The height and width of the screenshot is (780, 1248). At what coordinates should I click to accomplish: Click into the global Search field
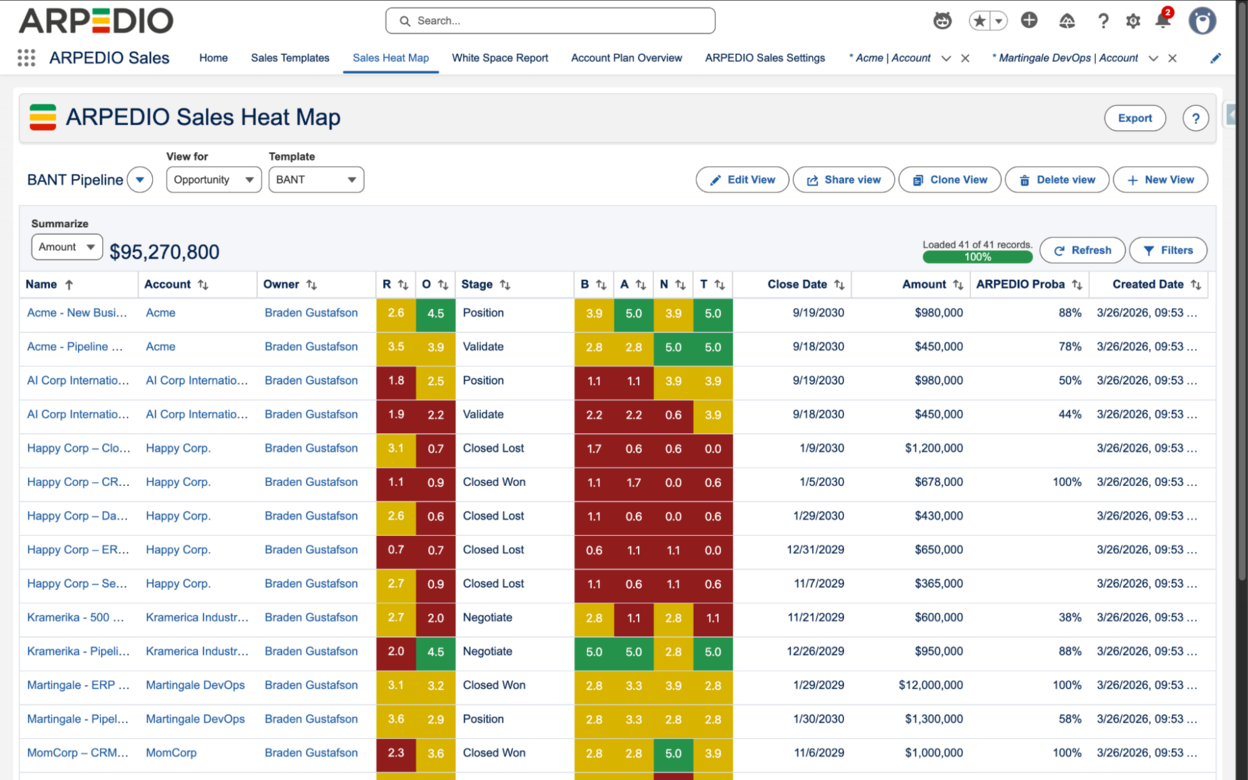point(550,20)
